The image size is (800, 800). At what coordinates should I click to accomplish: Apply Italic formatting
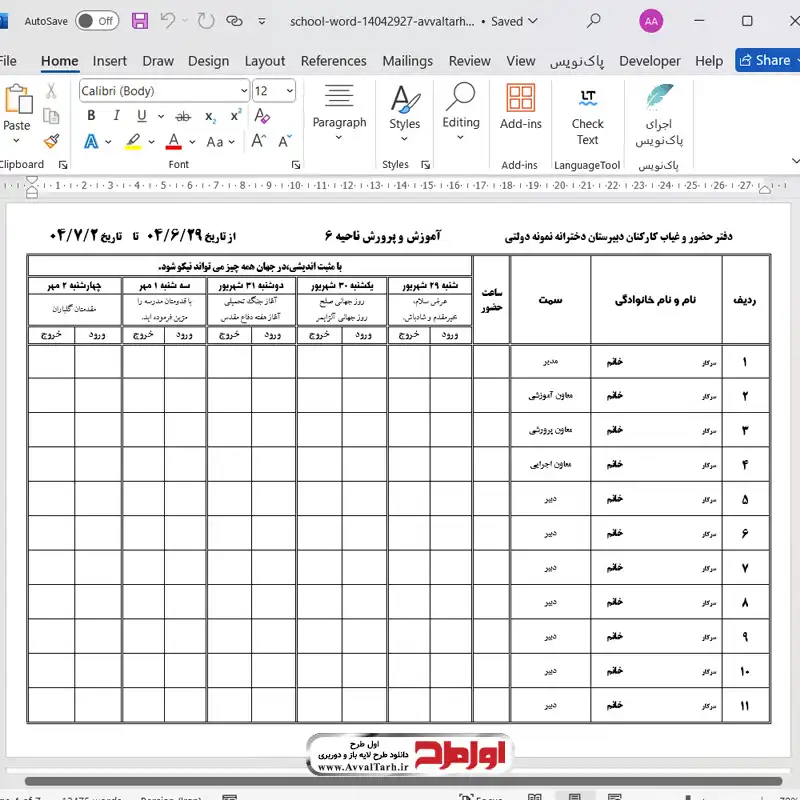coord(116,116)
